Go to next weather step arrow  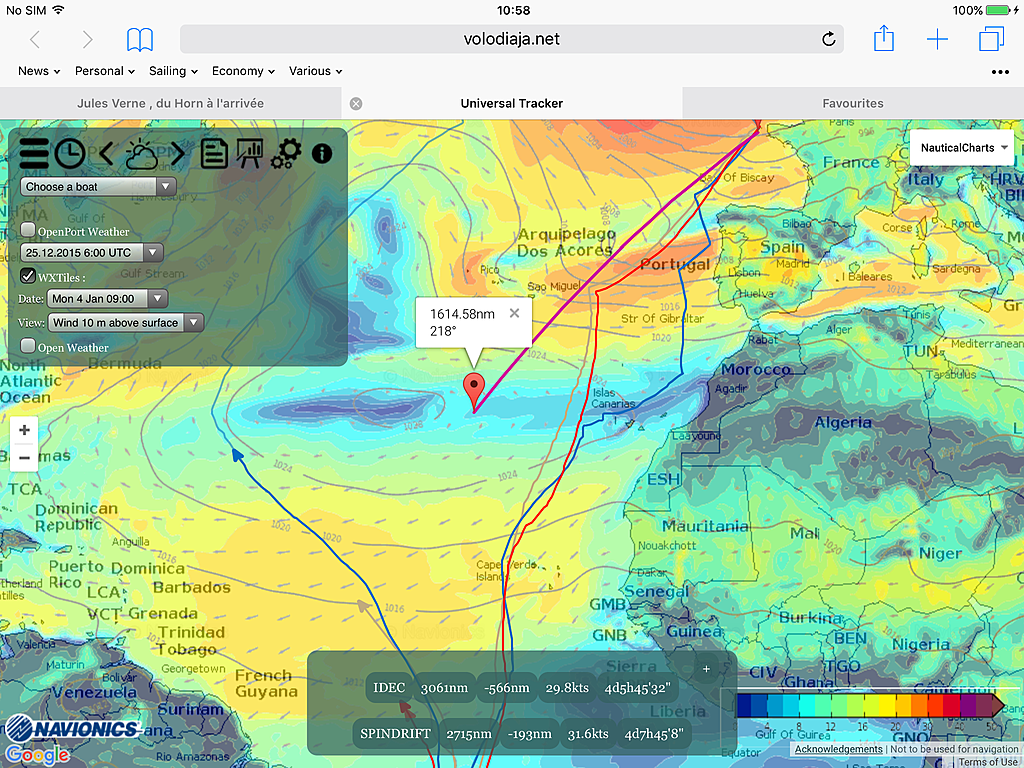click(177, 154)
